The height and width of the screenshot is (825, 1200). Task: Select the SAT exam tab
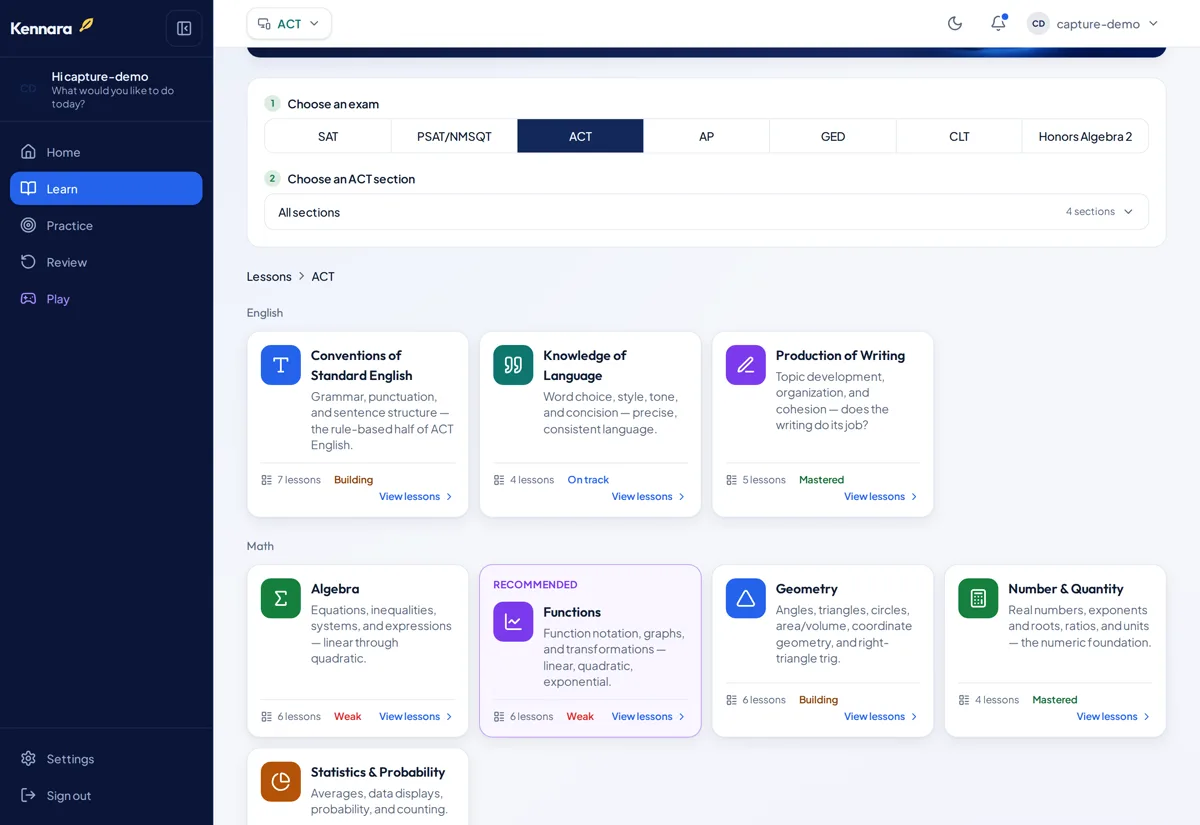(328, 136)
